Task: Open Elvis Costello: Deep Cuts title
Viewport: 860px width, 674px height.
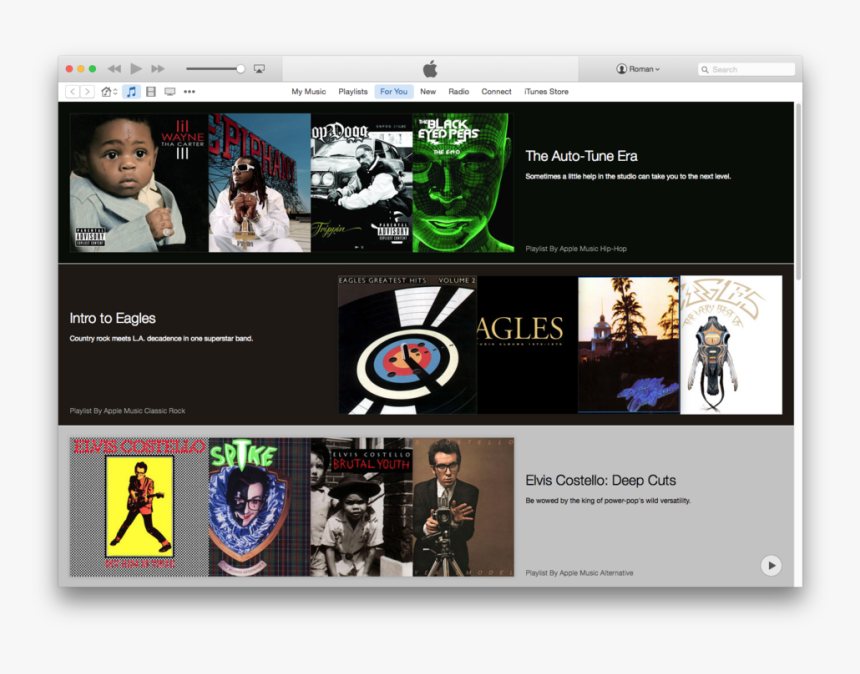Action: pos(601,480)
